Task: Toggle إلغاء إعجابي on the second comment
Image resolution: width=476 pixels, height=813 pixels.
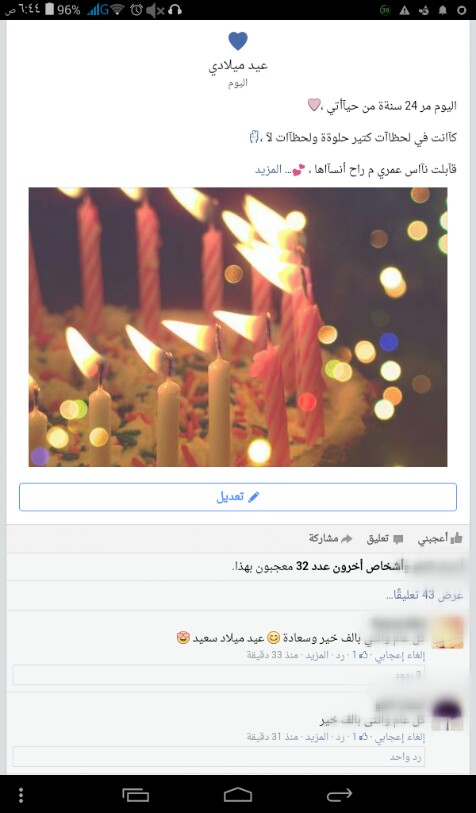Action: 403,737
